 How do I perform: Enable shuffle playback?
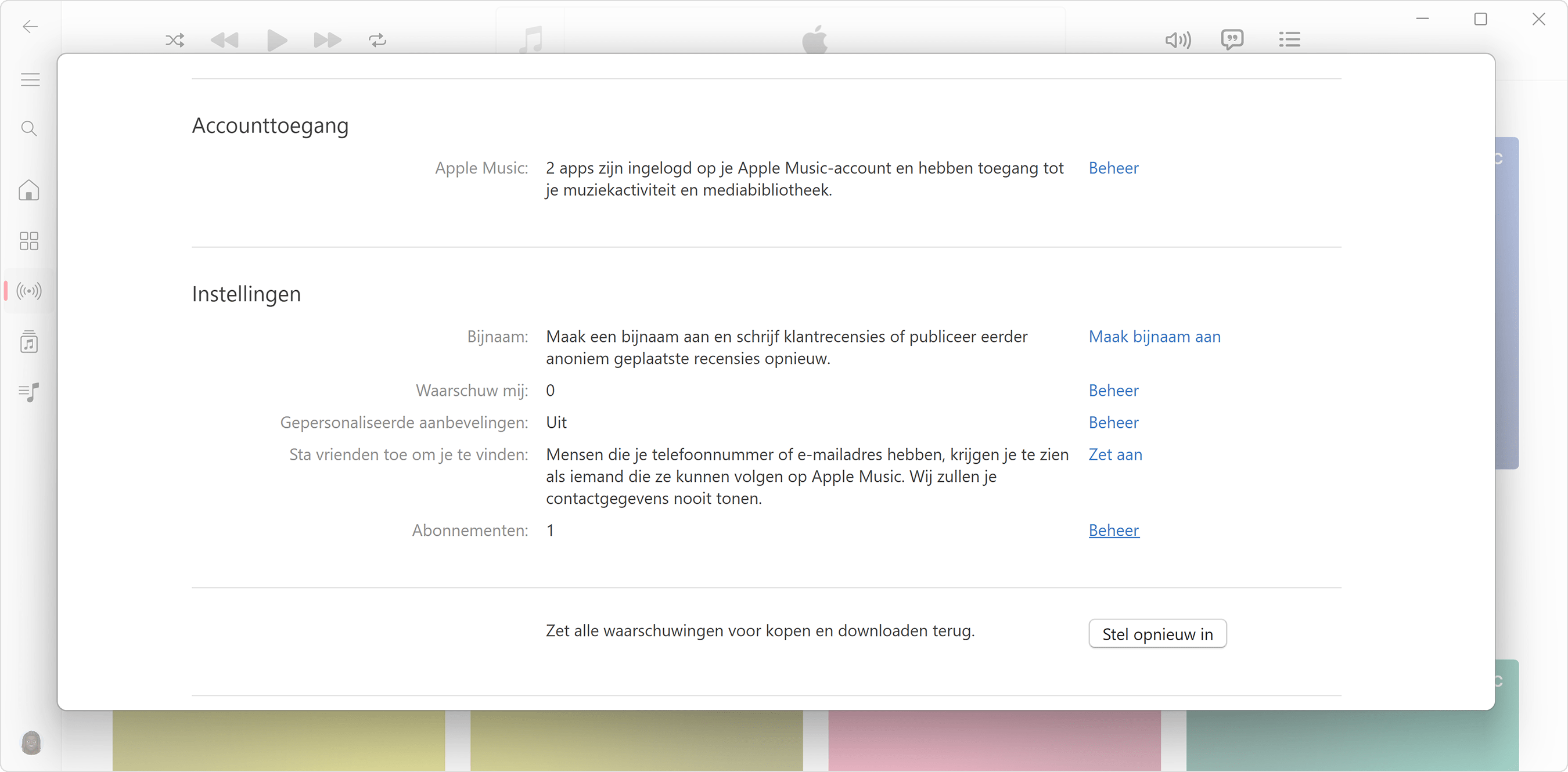click(x=175, y=40)
